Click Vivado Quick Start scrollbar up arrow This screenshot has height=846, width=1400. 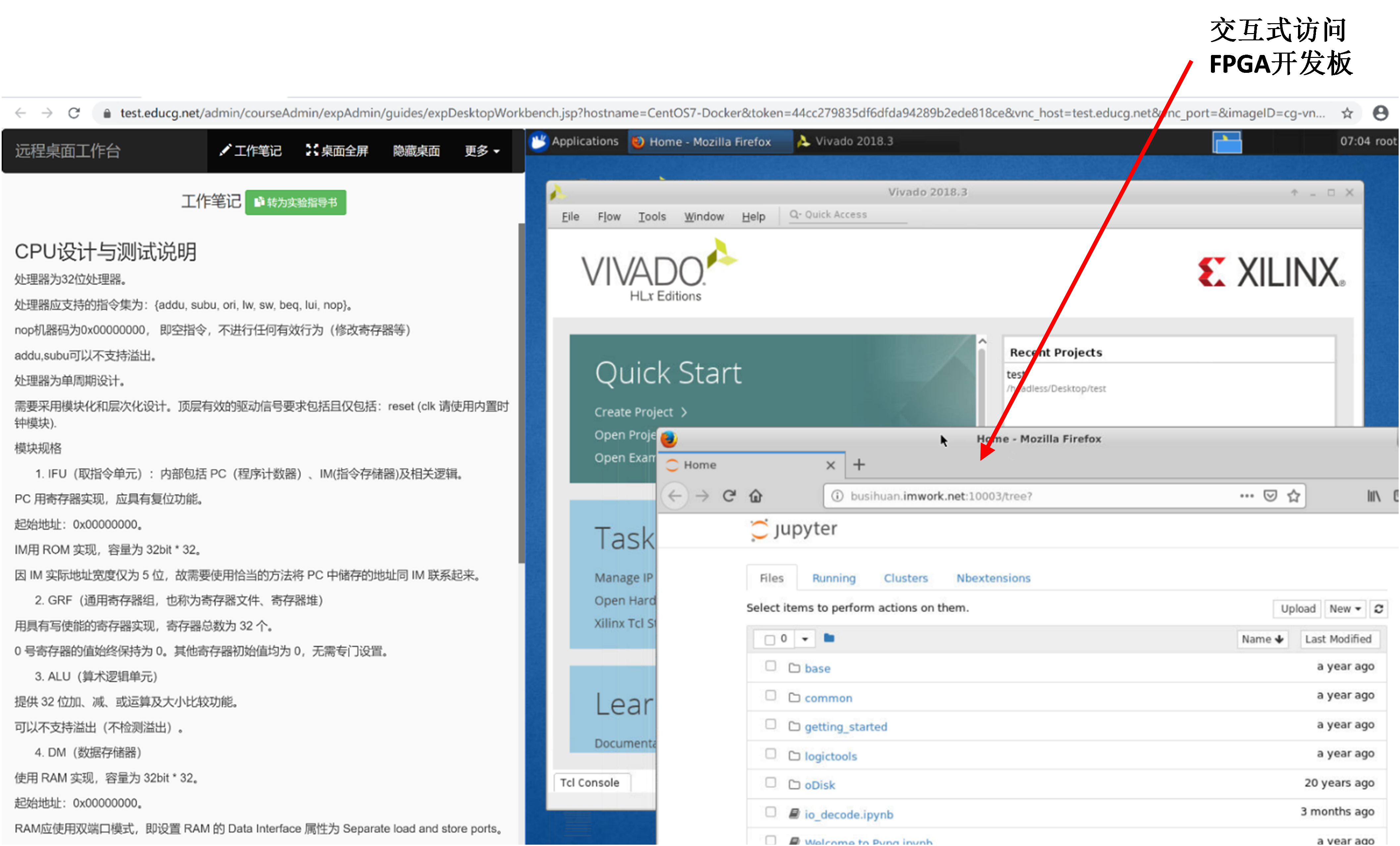[982, 341]
